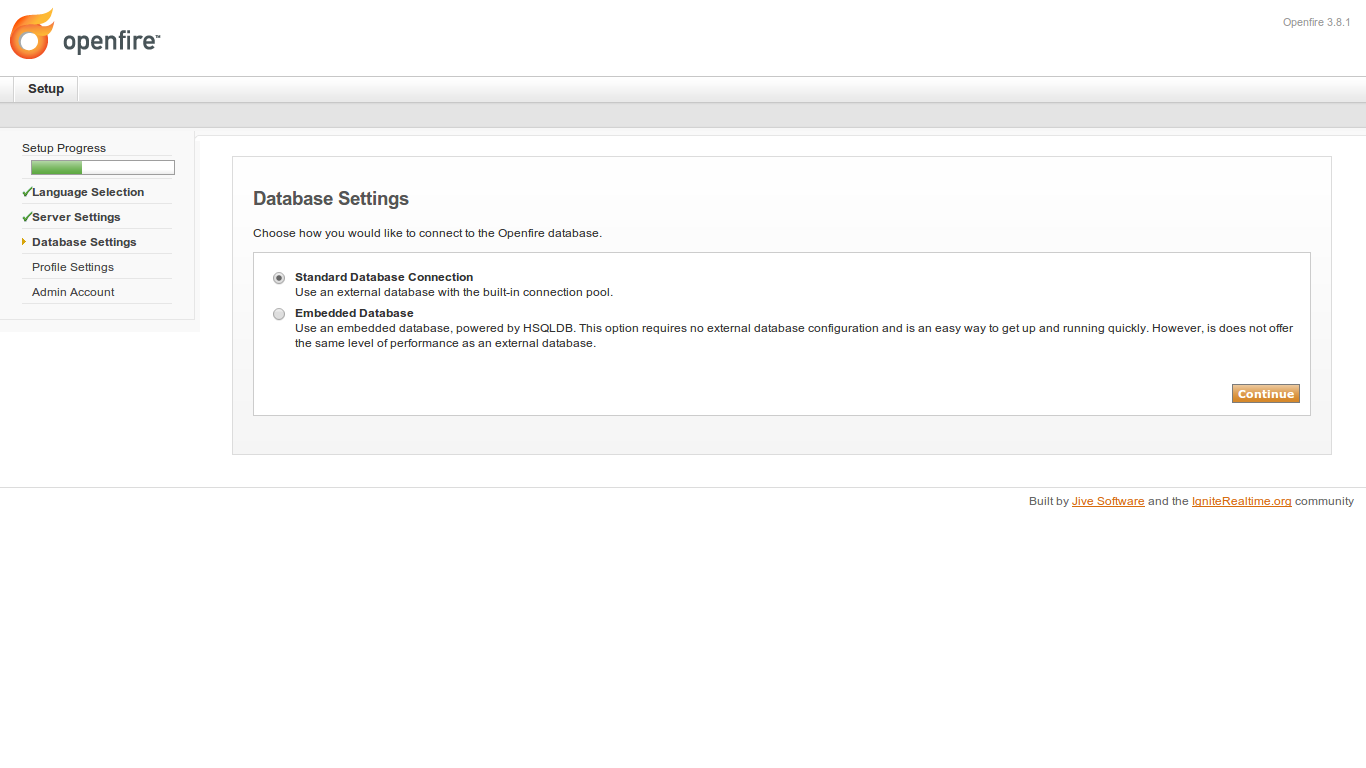
Task: Click the green checkmark beside Server Settings
Action: (27, 217)
